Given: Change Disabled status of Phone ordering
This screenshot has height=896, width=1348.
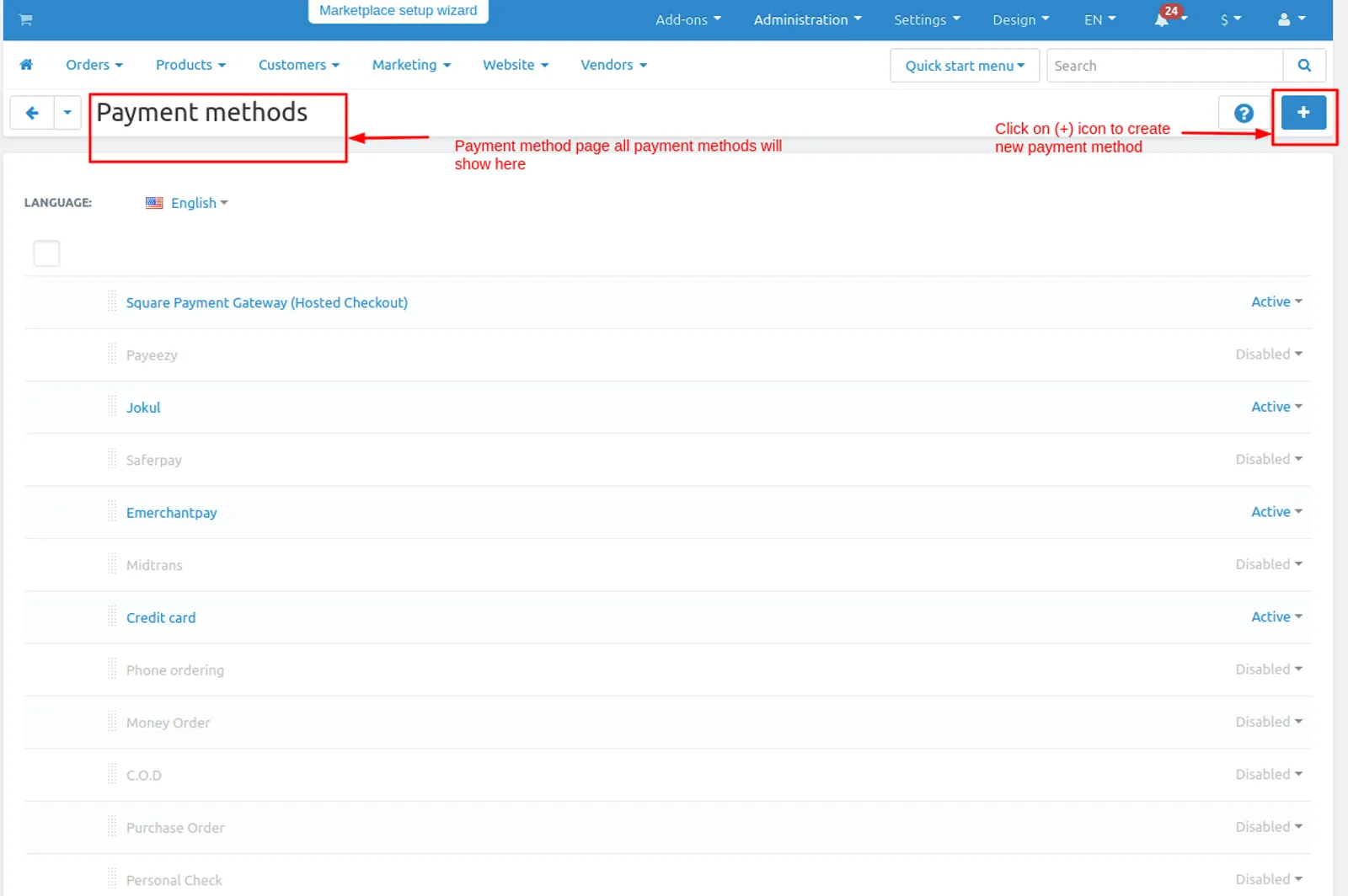Looking at the screenshot, I should click(x=1269, y=669).
